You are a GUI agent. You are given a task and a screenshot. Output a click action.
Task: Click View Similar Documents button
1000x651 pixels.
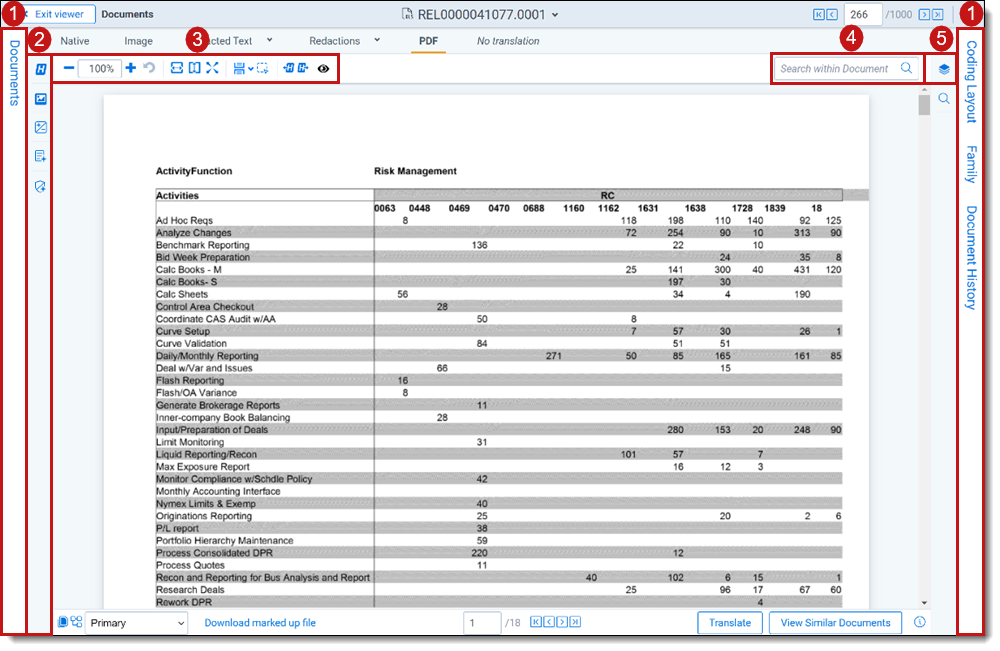(835, 623)
